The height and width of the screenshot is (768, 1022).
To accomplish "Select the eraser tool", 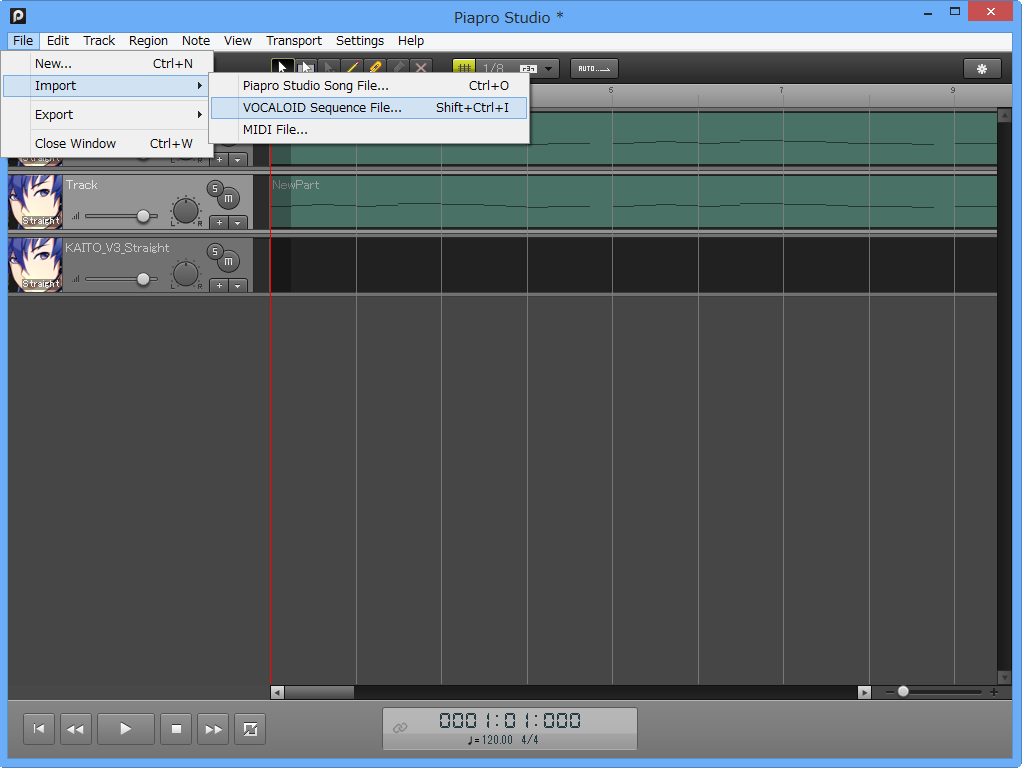I will (398, 67).
